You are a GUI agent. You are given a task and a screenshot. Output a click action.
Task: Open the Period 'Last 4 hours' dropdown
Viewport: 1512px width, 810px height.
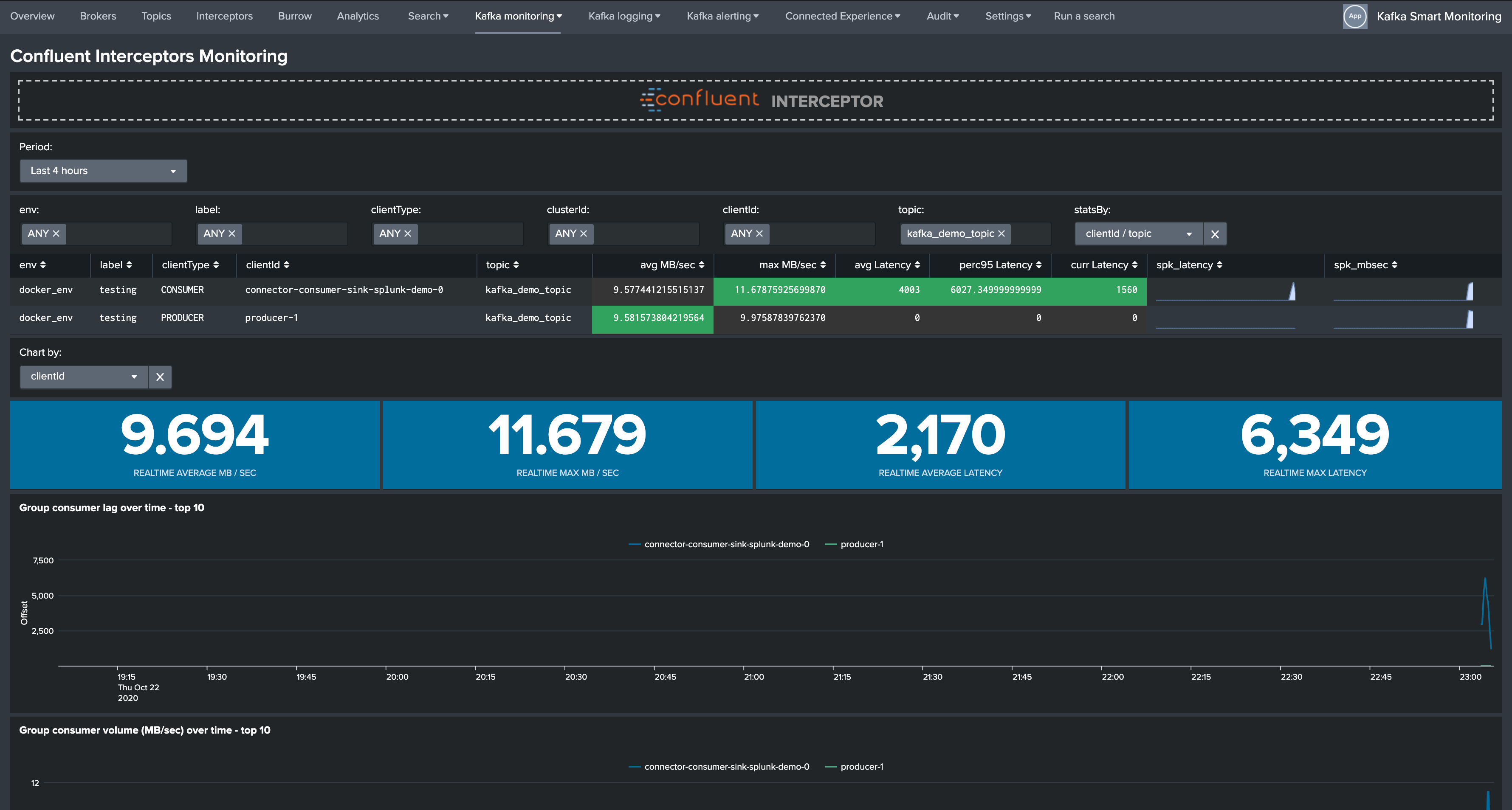pyautogui.click(x=103, y=171)
